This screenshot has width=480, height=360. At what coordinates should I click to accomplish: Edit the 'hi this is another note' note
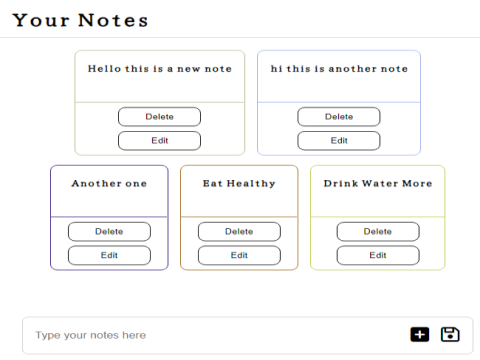(x=339, y=141)
